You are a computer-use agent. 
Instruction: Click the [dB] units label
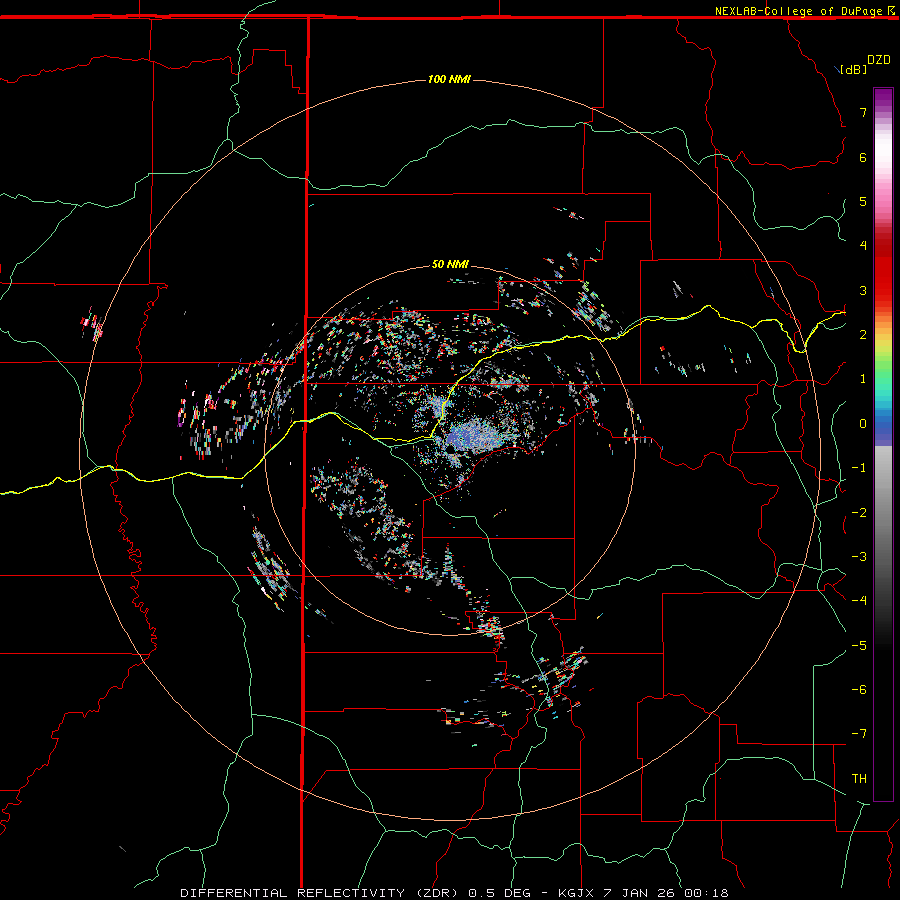[x=853, y=69]
